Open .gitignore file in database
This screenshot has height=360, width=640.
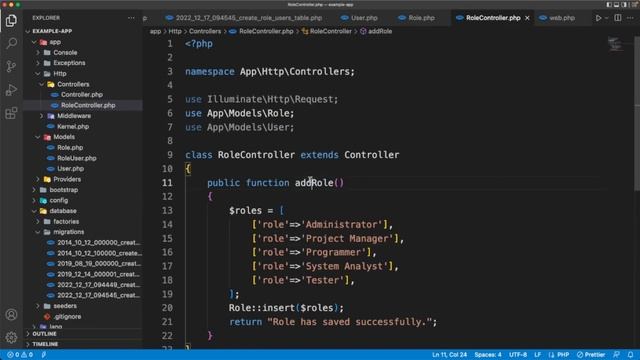coord(83,316)
